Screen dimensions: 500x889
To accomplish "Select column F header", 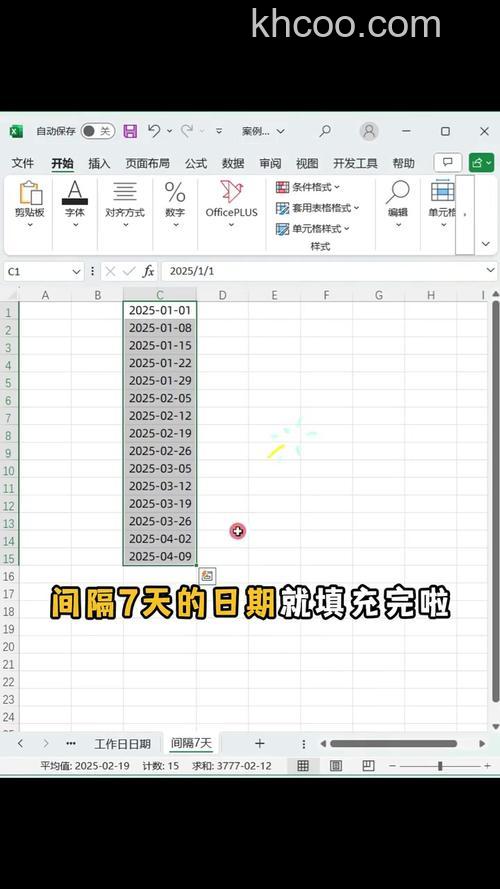I will point(327,295).
